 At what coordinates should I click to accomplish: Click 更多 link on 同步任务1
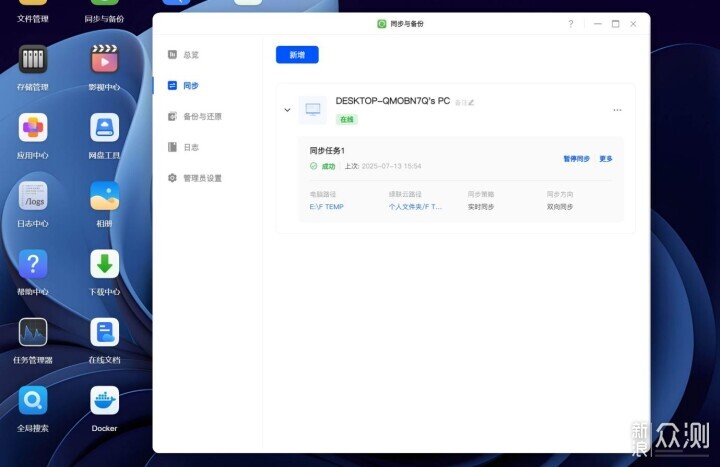click(606, 159)
